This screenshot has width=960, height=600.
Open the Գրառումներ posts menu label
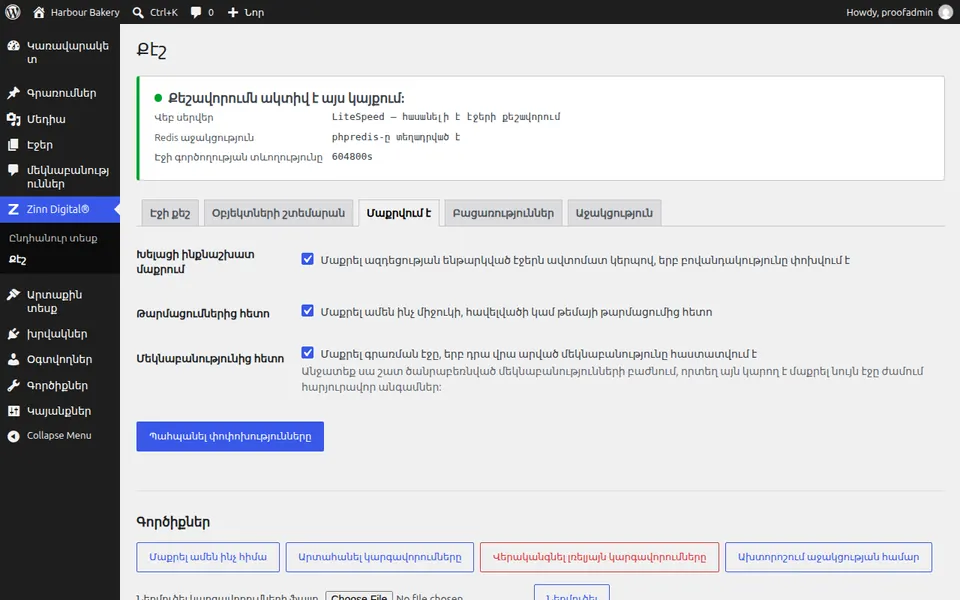point(61,93)
